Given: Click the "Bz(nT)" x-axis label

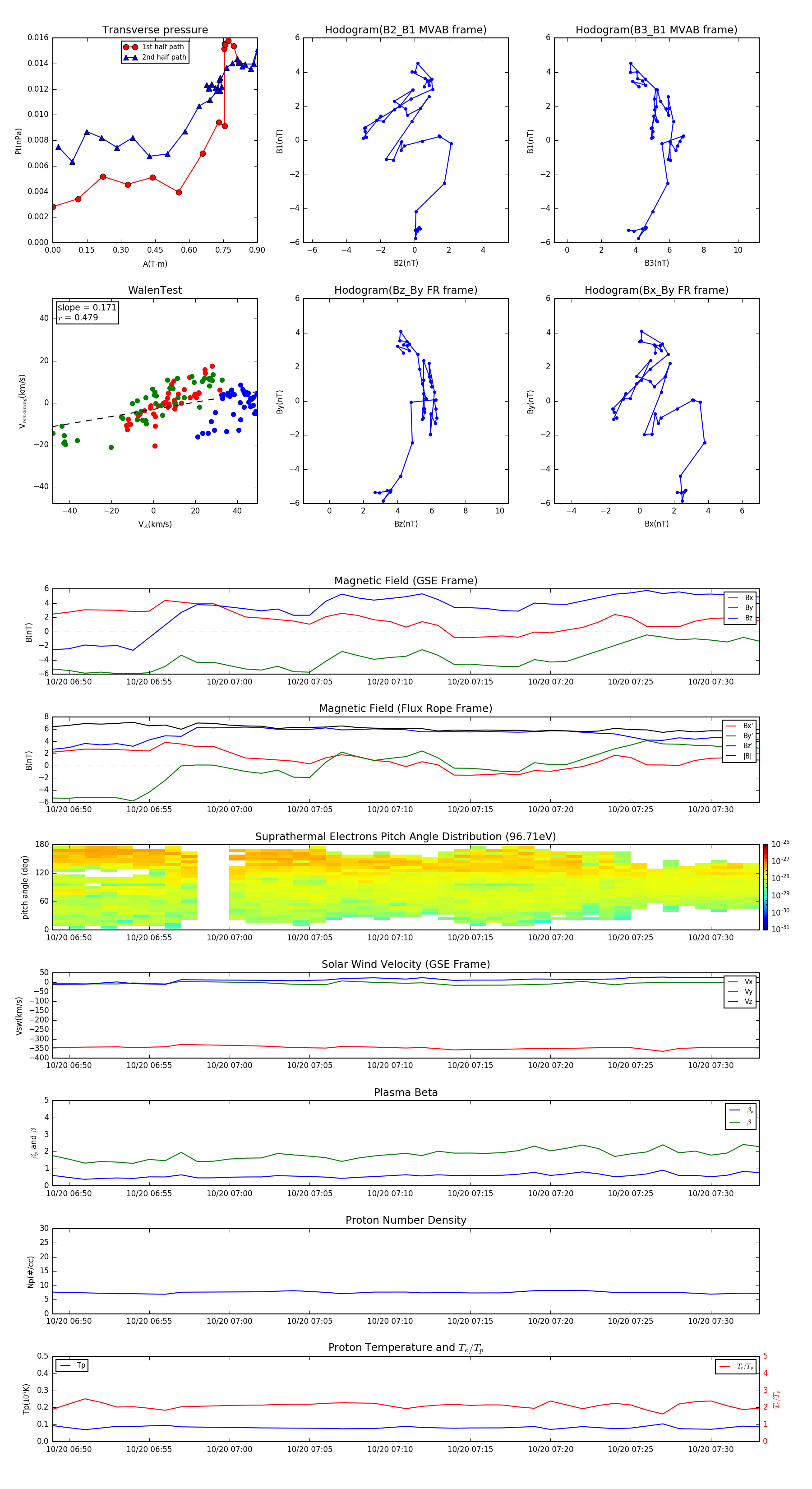Looking at the screenshot, I should click(406, 524).
